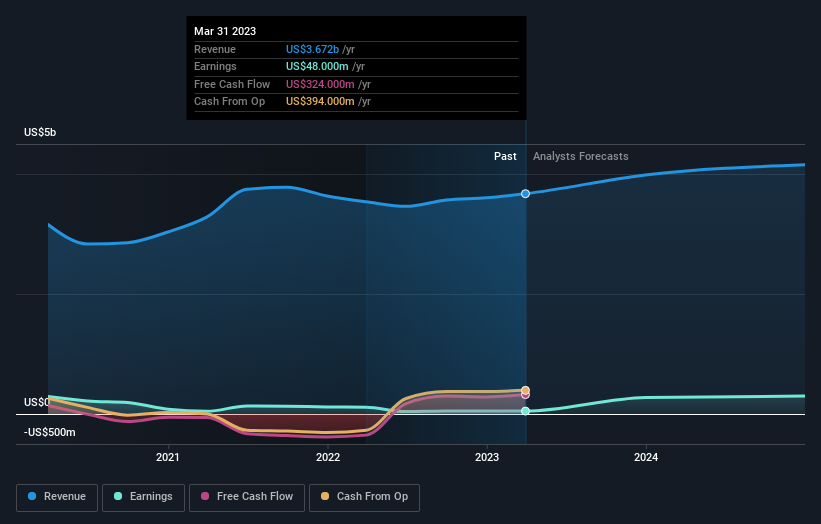
Task: Click the US$0 y-axis label
Action: pyautogui.click(x=36, y=402)
